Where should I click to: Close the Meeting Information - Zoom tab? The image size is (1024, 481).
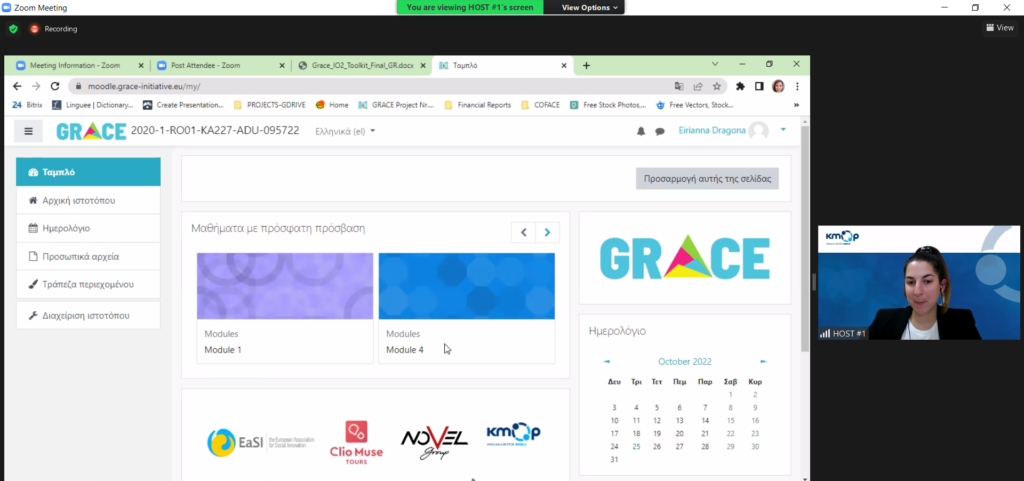[141, 65]
